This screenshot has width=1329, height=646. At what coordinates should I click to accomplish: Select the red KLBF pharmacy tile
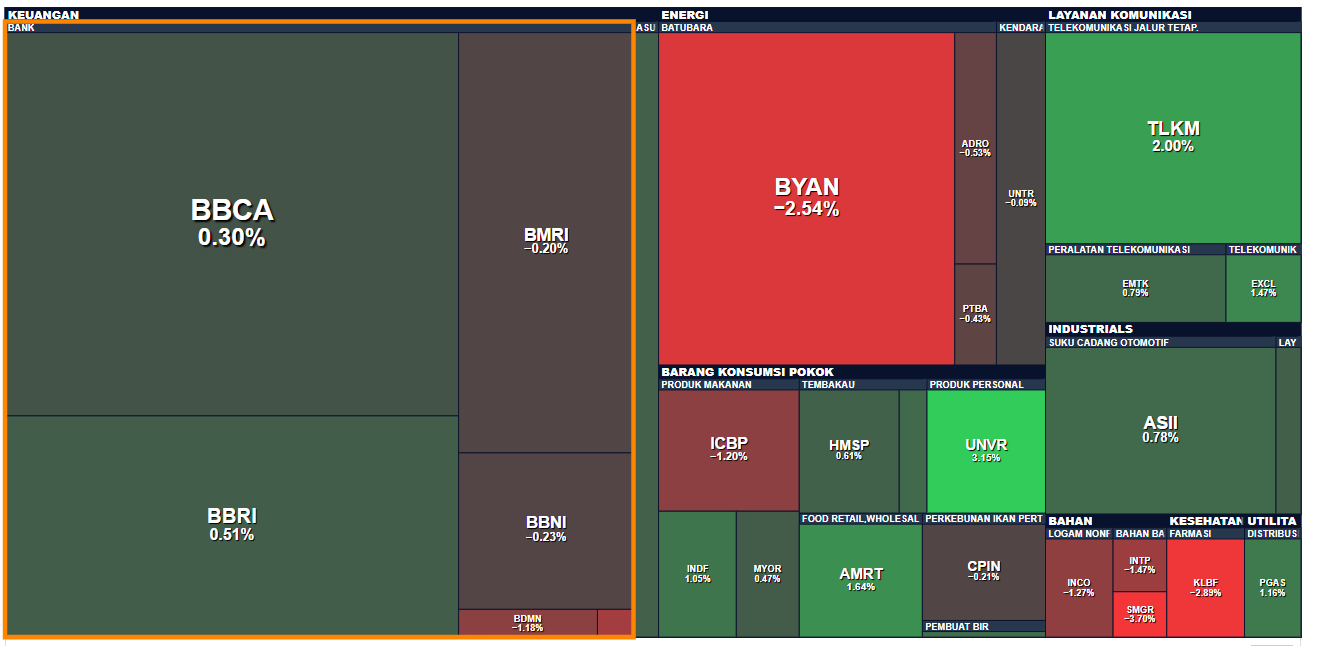click(x=1205, y=587)
